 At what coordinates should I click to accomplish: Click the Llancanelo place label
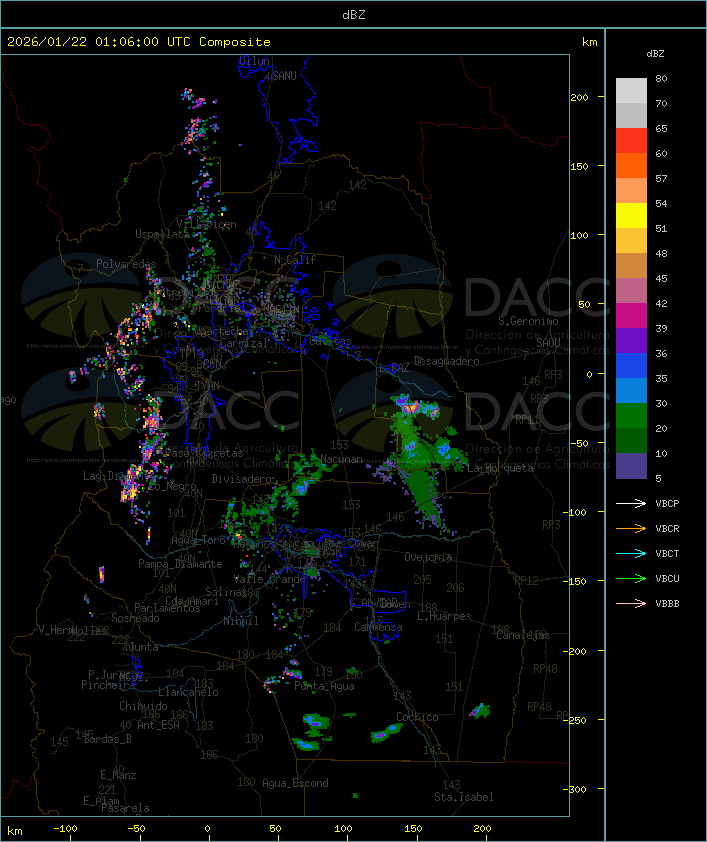pos(188,692)
